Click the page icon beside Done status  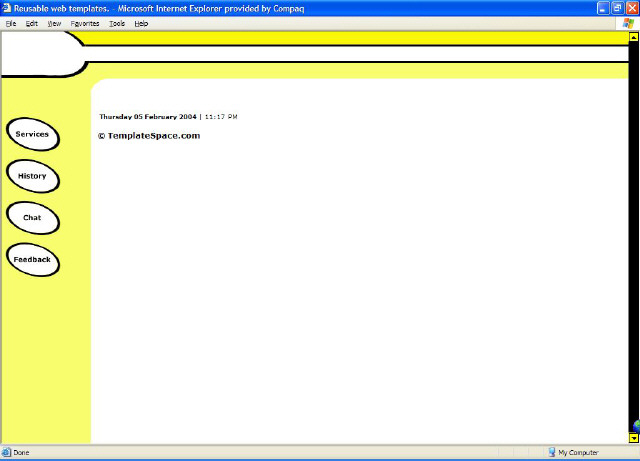6,453
